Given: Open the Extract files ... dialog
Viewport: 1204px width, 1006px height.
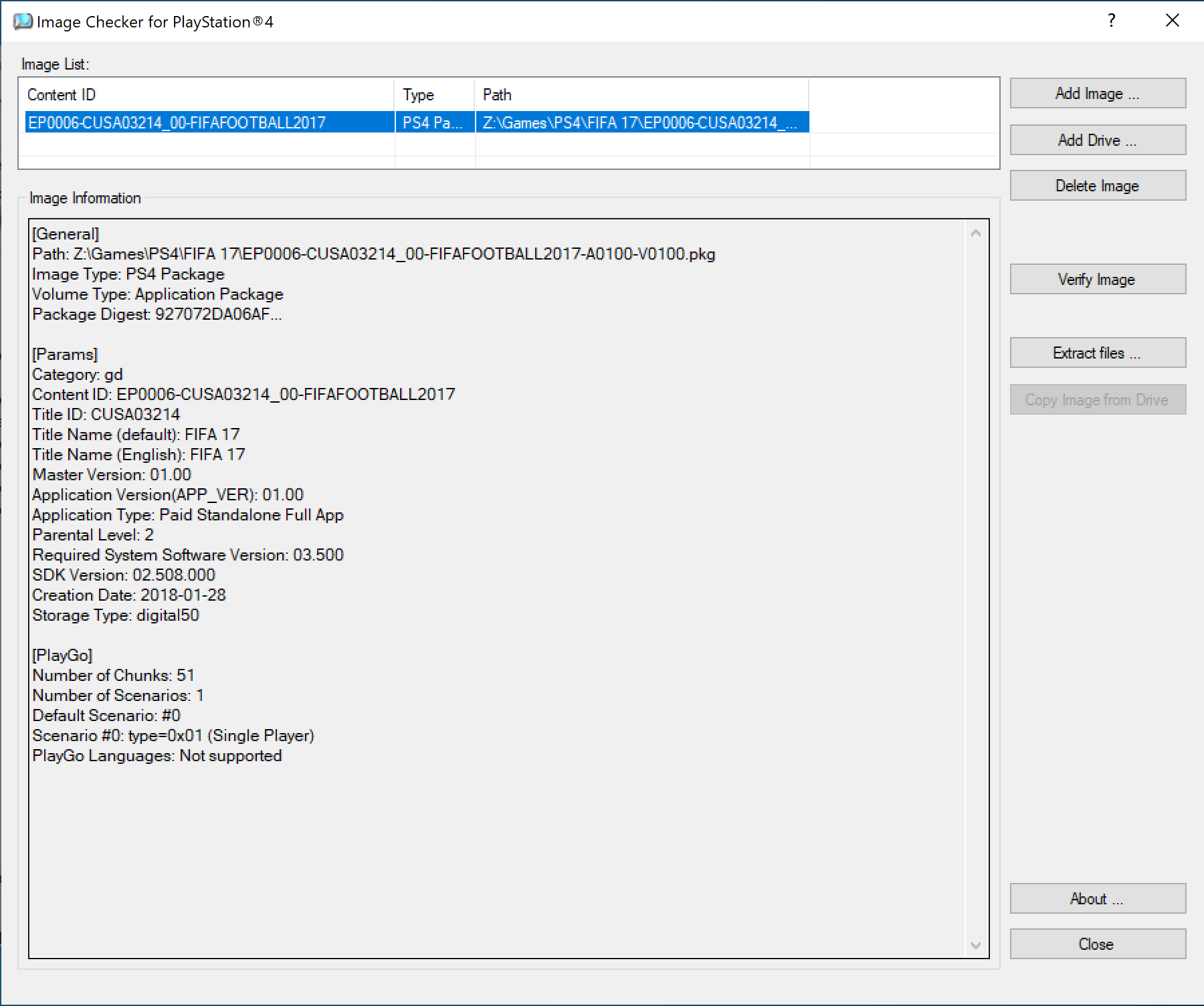Looking at the screenshot, I should tap(1098, 353).
